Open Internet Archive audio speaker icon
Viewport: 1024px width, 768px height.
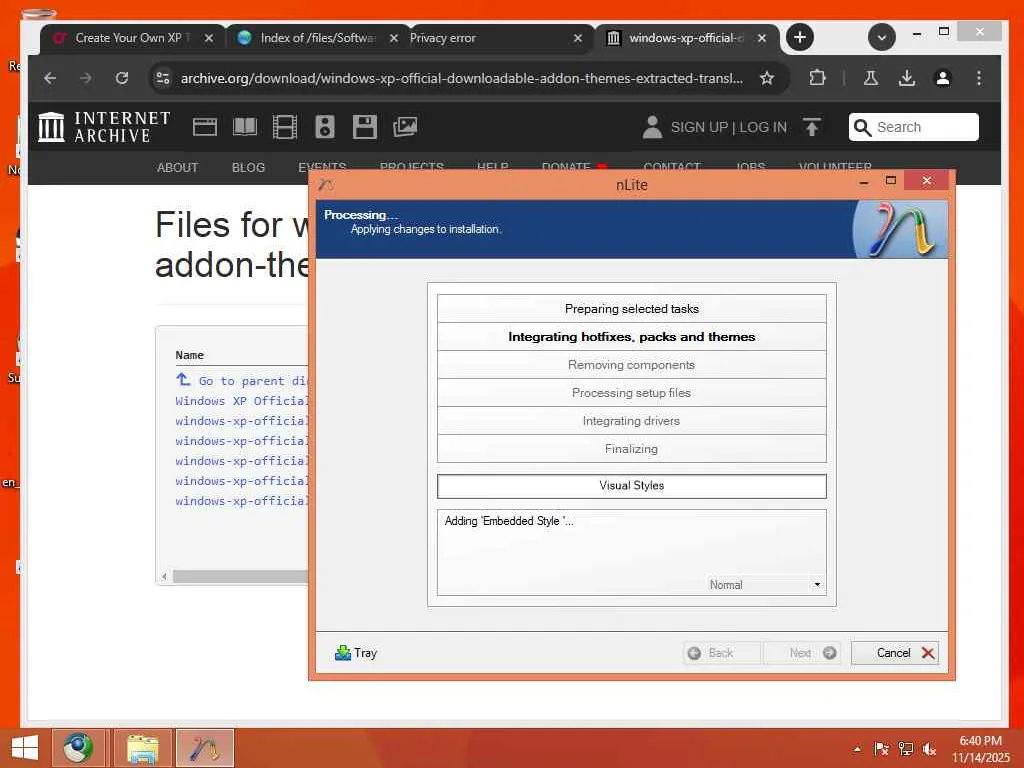click(325, 127)
